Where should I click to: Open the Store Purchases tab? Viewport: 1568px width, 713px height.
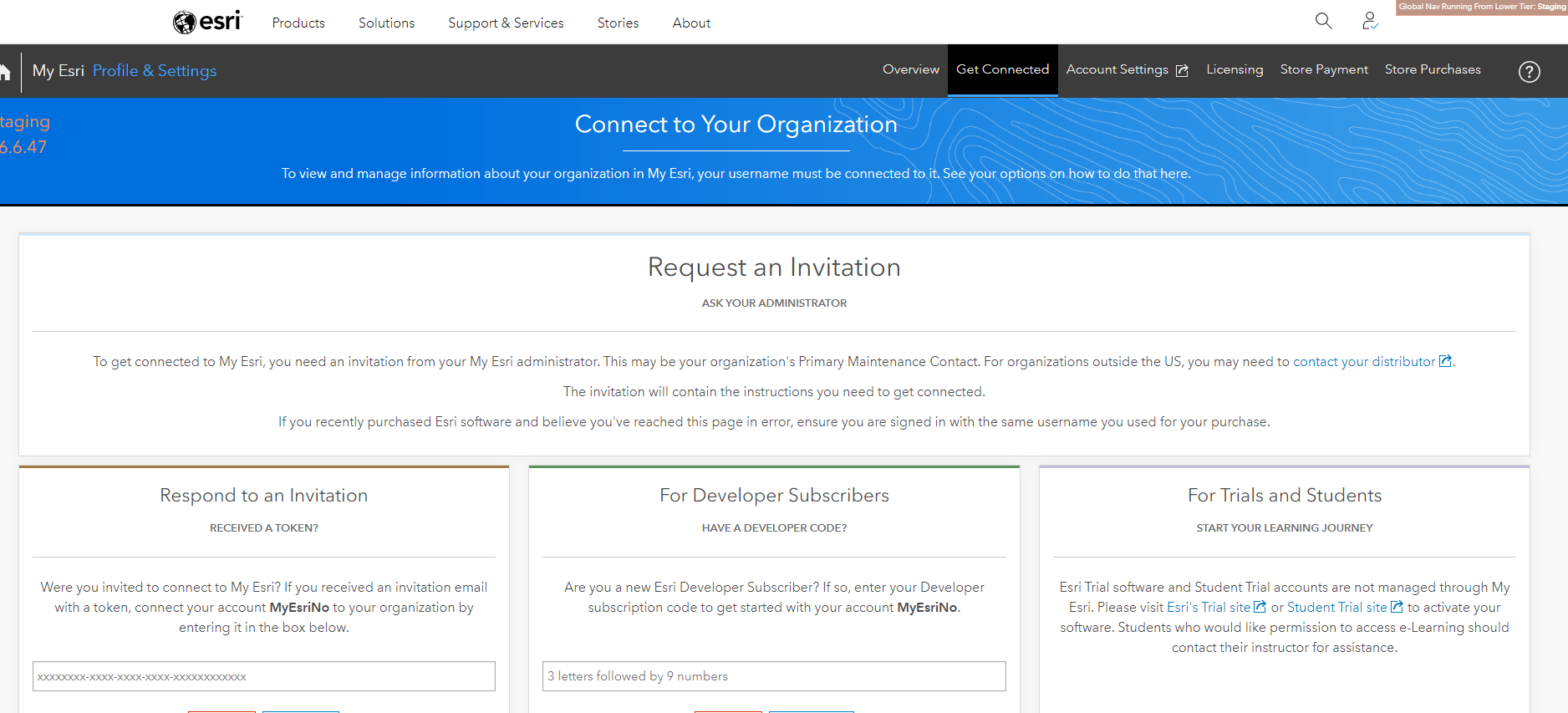click(x=1433, y=69)
